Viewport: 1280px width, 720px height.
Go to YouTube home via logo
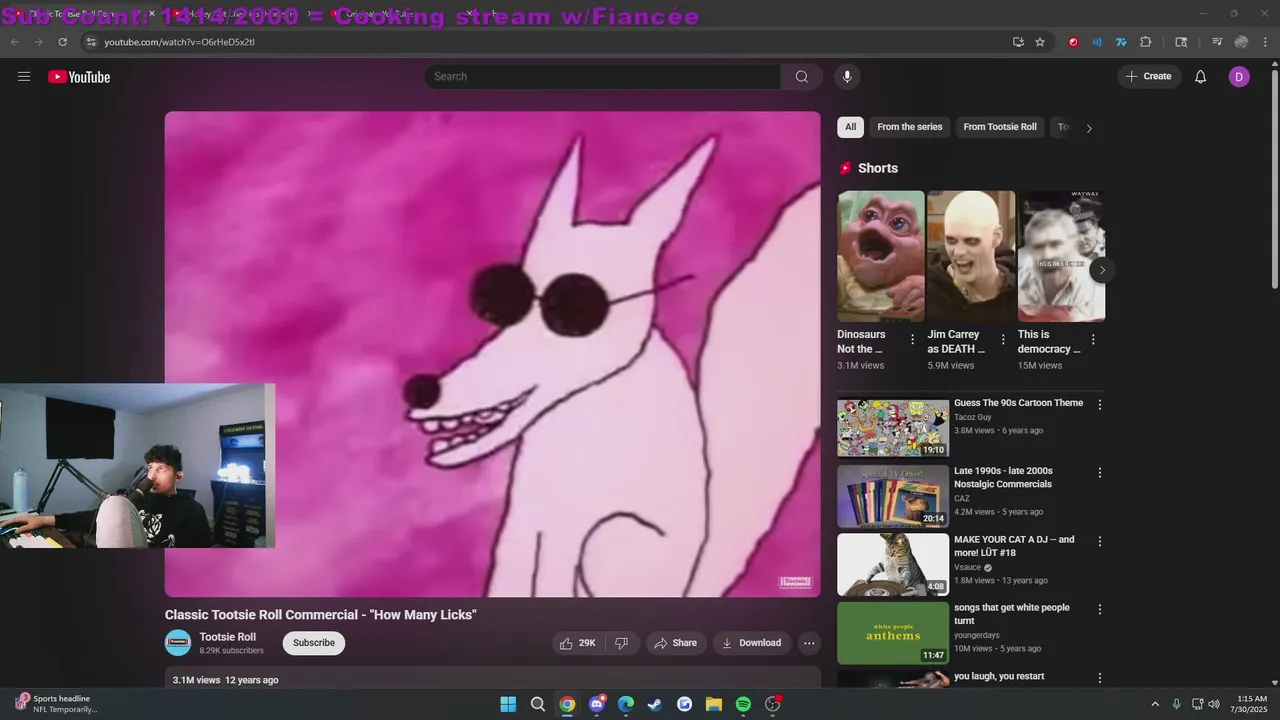pyautogui.click(x=79, y=77)
